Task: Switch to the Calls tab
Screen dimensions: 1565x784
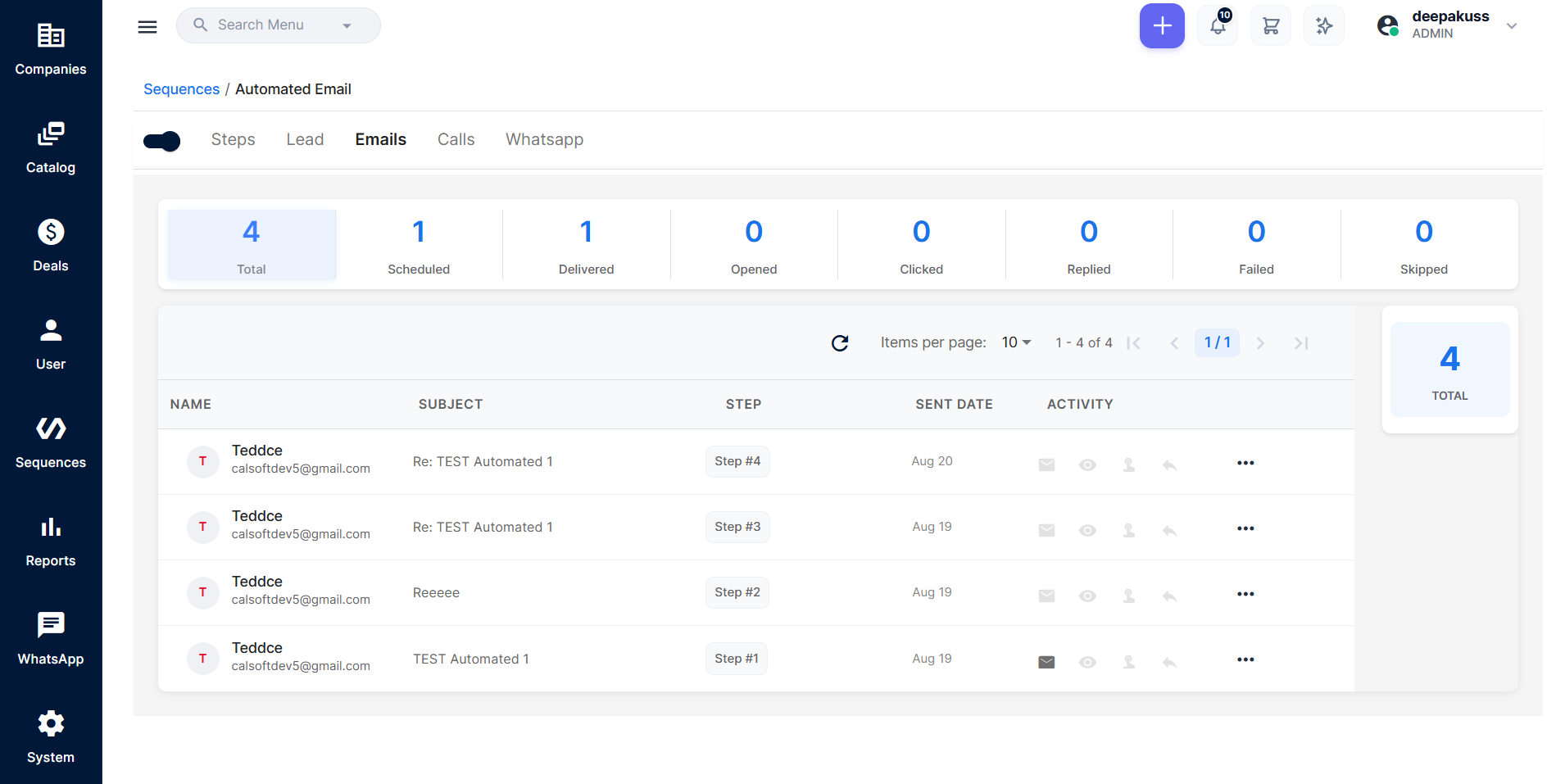Action: point(456,140)
